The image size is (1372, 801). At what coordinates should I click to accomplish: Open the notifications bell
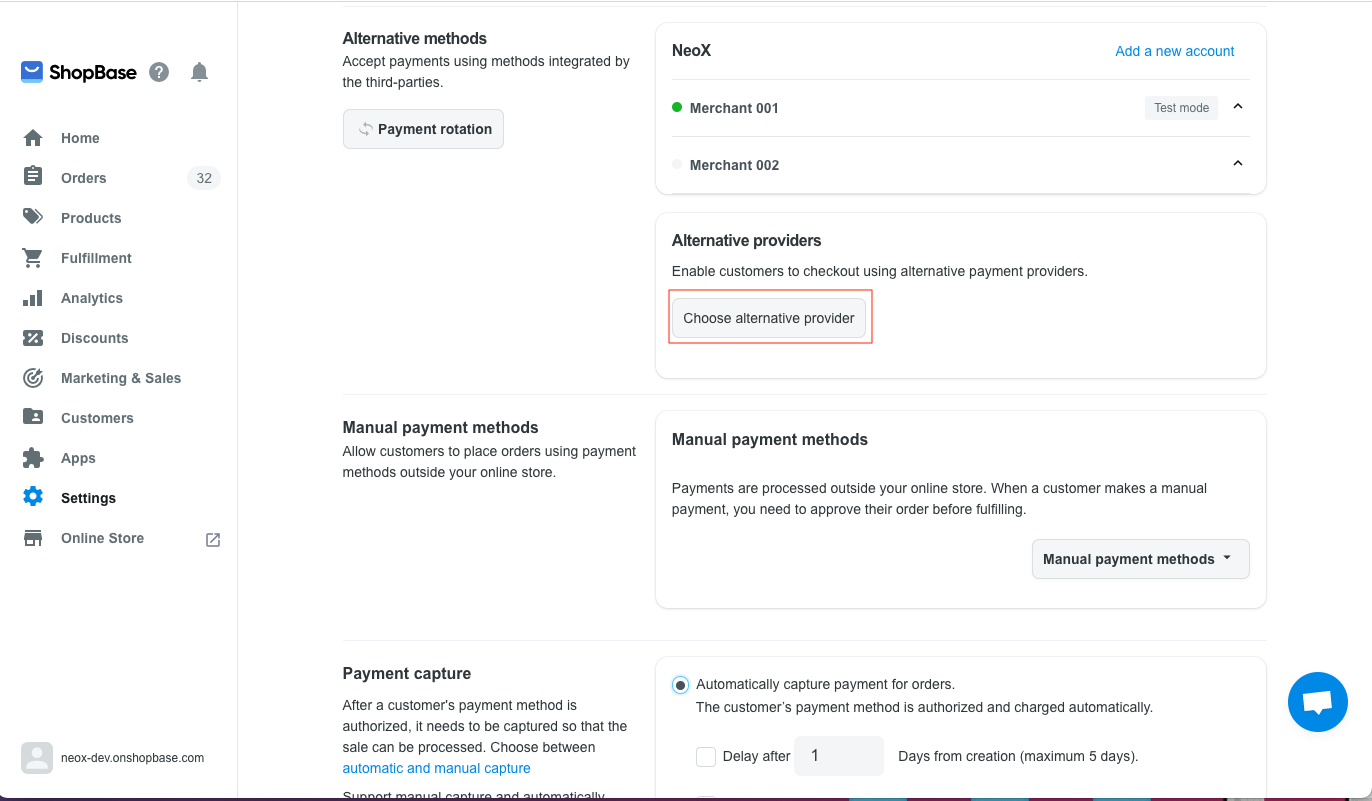200,72
